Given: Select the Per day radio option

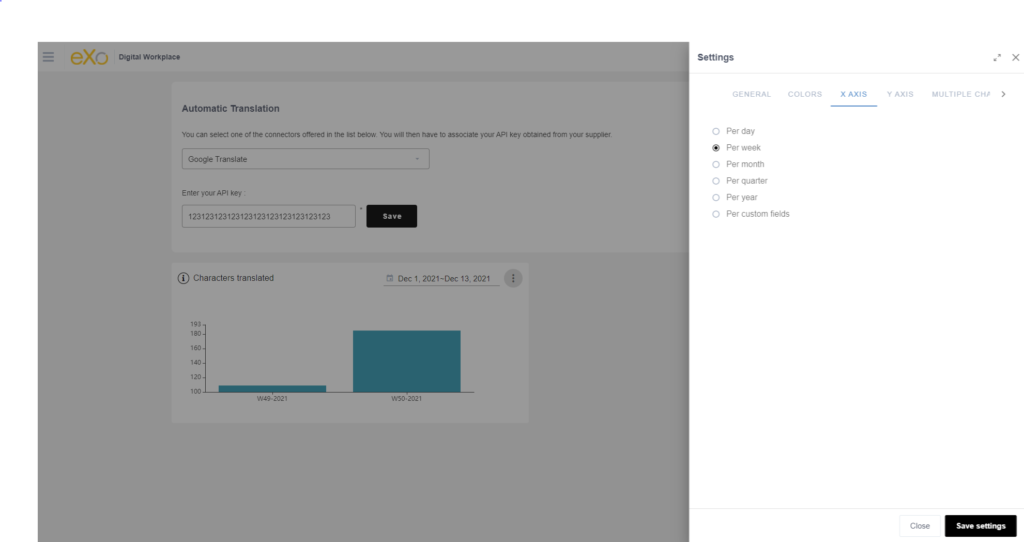Looking at the screenshot, I should pyautogui.click(x=716, y=131).
